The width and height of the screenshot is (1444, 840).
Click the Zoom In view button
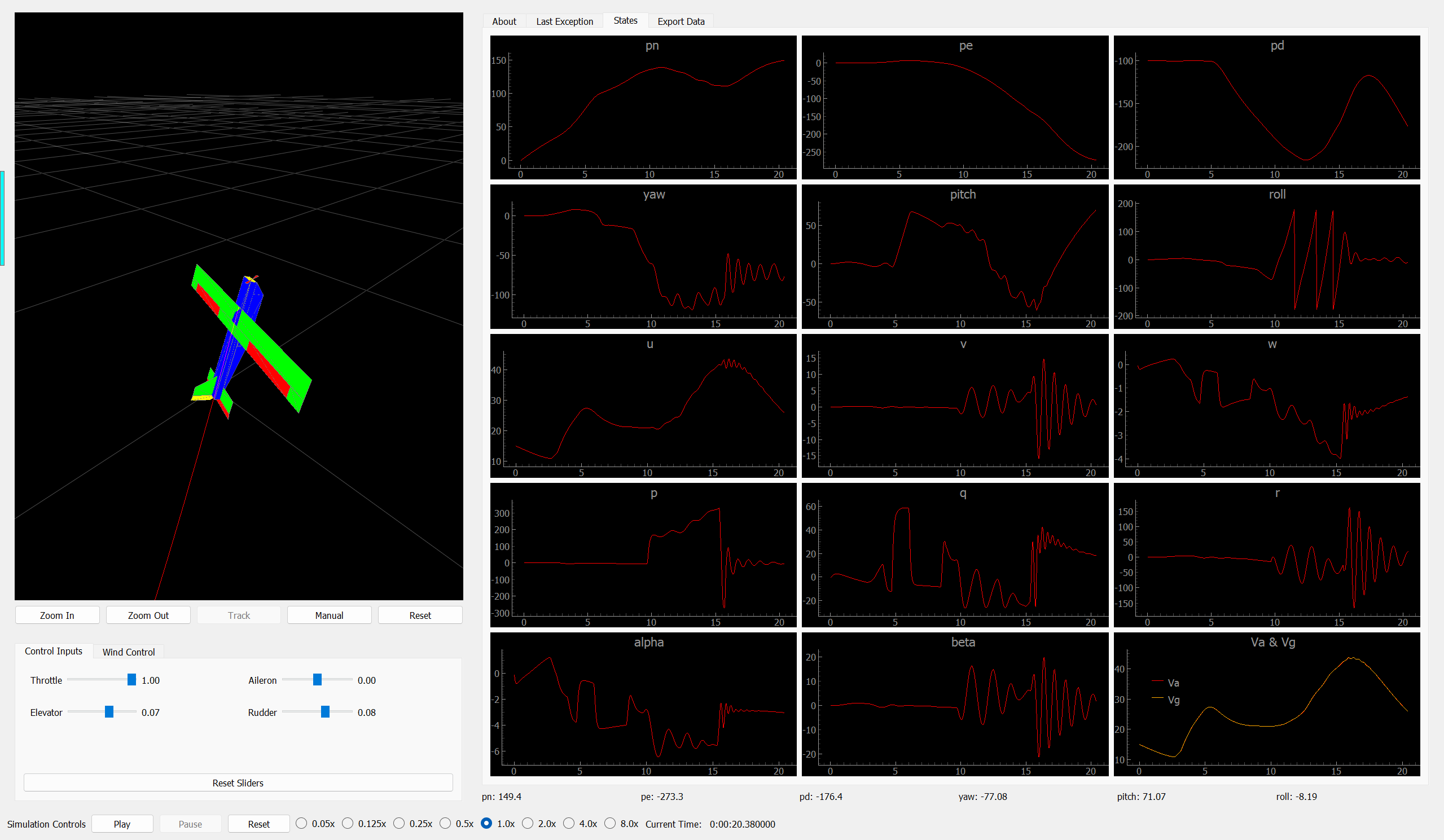click(57, 615)
